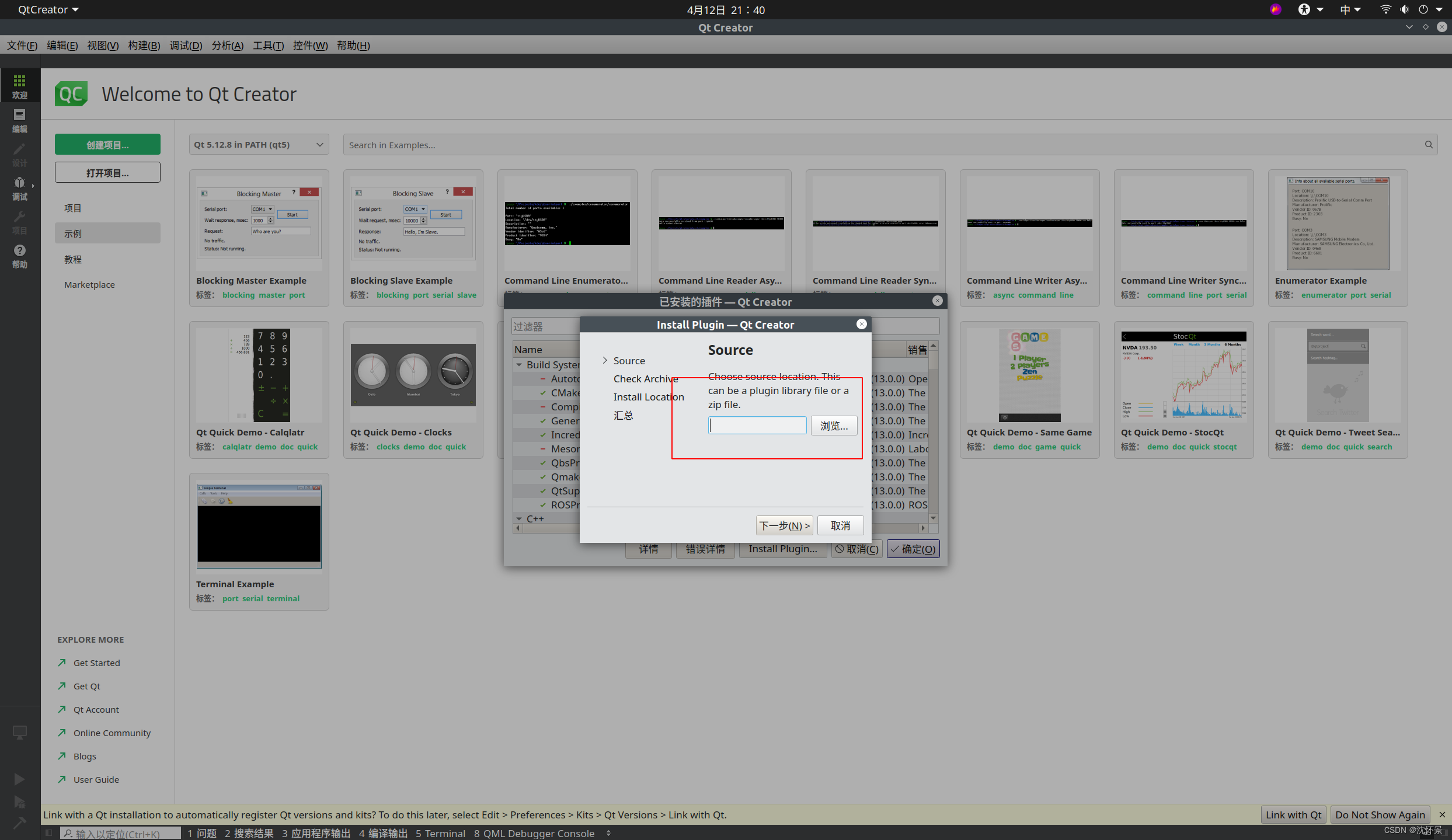This screenshot has height=840, width=1452.
Task: Click the 浏览... browse button
Action: point(833,426)
